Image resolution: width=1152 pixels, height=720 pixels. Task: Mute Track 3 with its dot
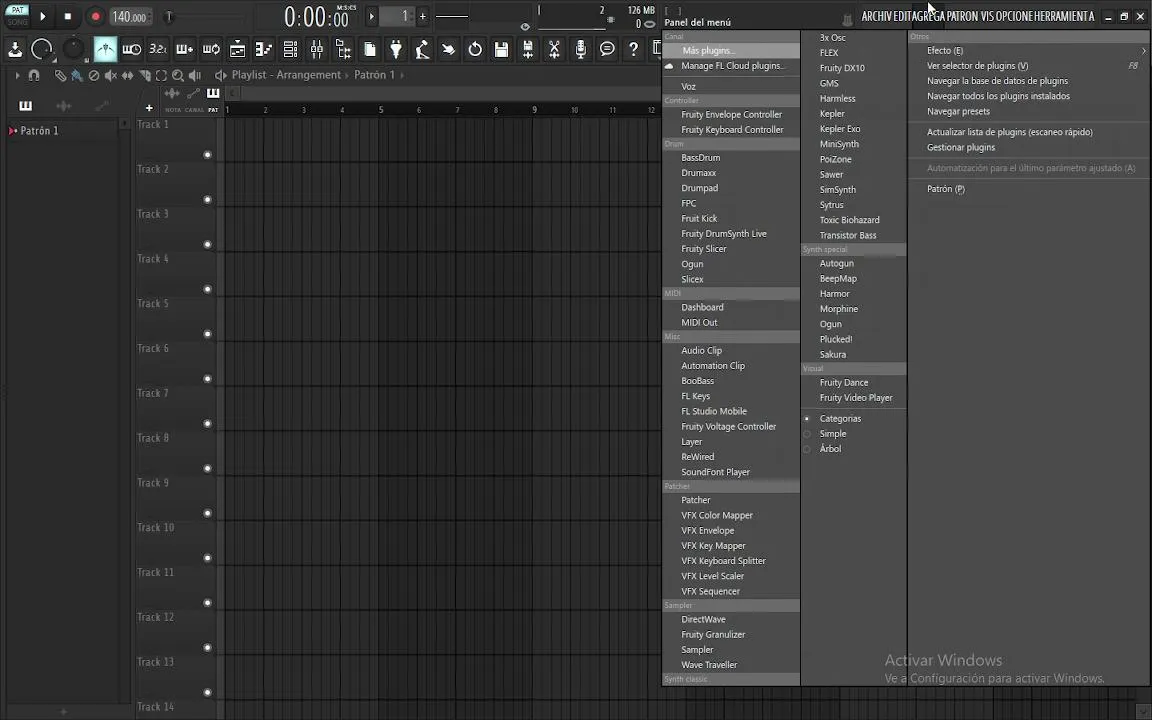(207, 244)
